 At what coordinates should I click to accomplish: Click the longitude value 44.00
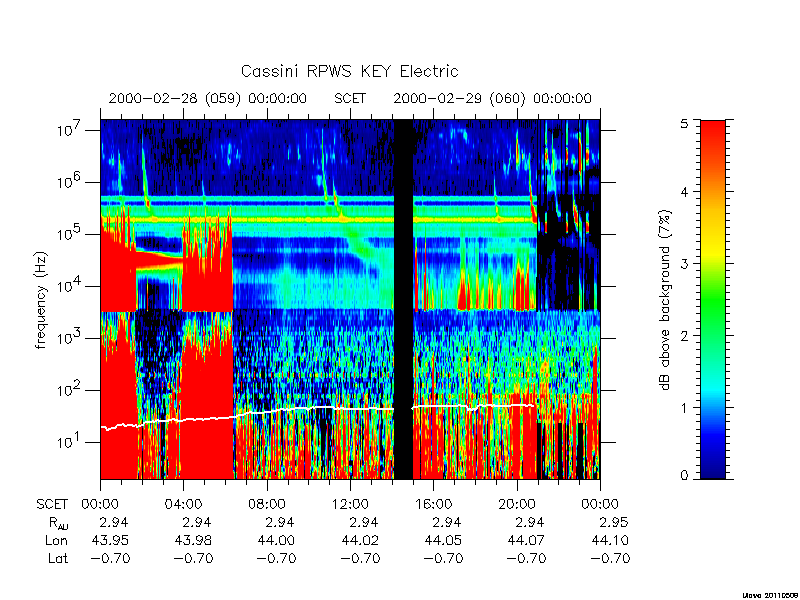[x=276, y=540]
